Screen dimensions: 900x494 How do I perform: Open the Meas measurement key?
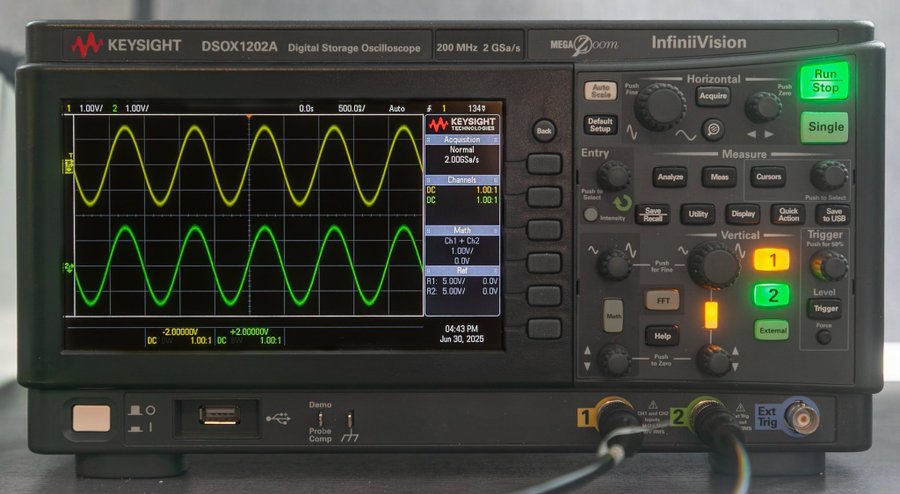719,177
